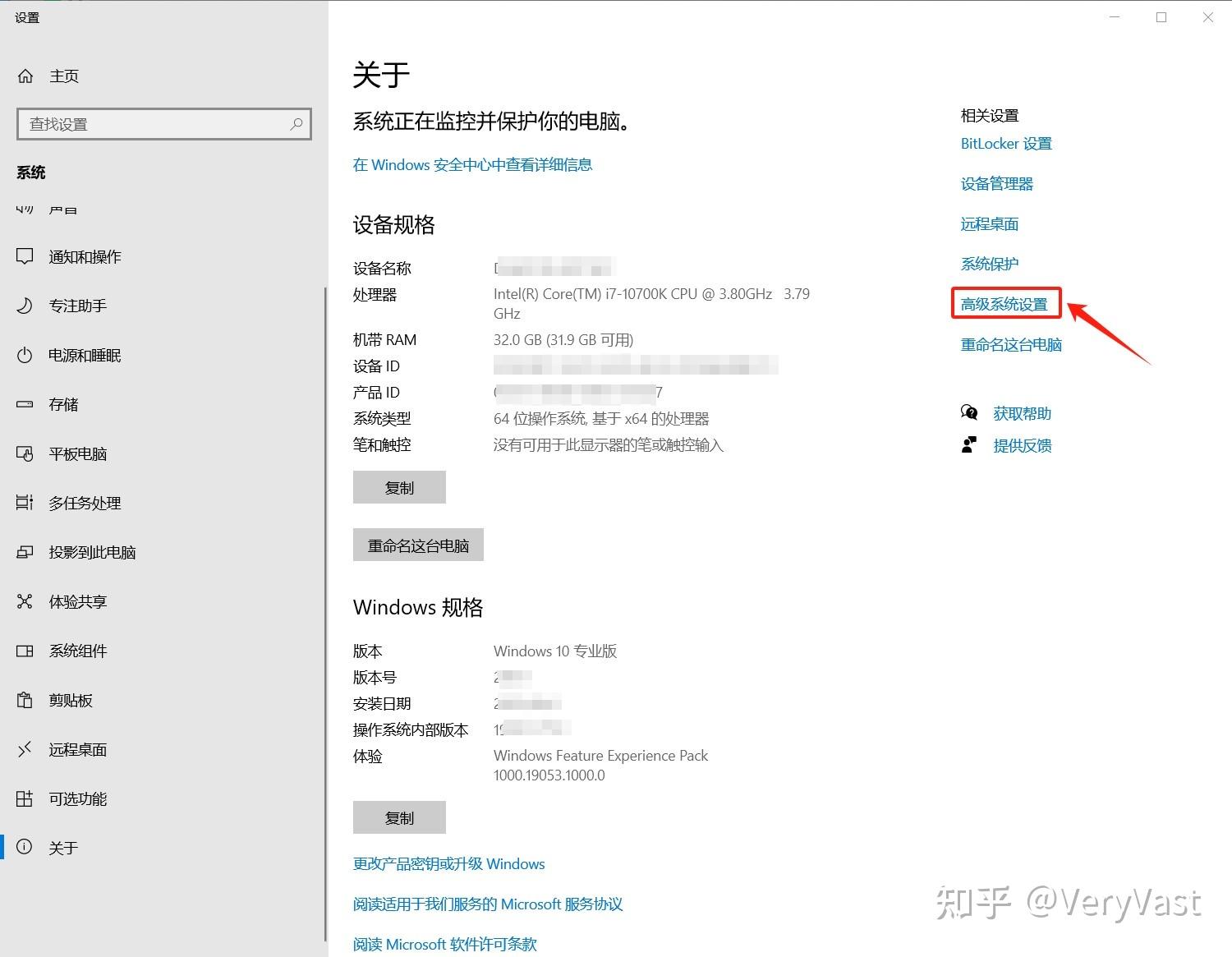Screen dimensions: 1232x957
Task: Open 获取帮助 (Get help)
Action: [1021, 413]
